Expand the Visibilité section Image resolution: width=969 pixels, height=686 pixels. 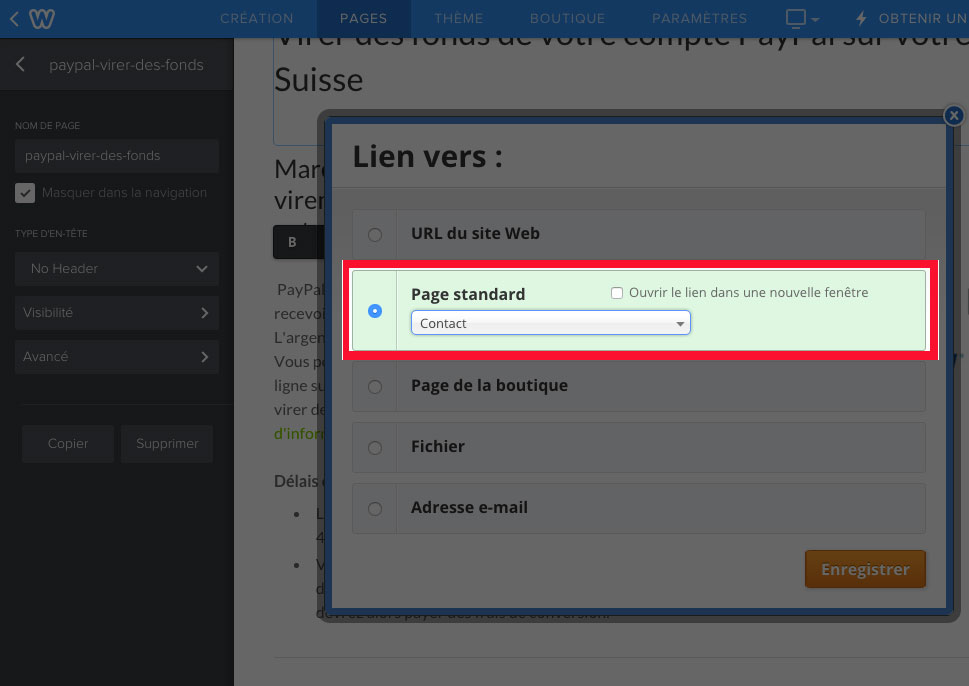(x=117, y=313)
